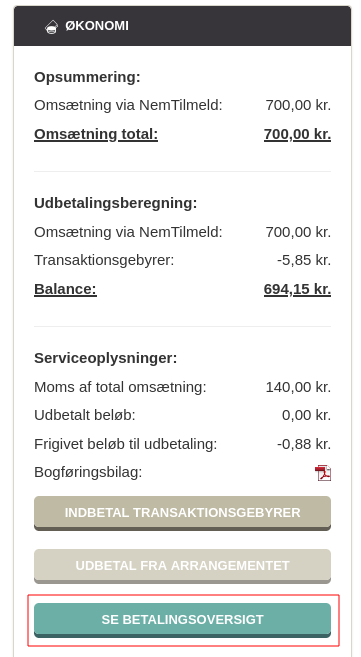Image resolution: width=361 pixels, height=657 pixels.
Task: Select the Serviceoplysninger heading
Action: coord(106,358)
